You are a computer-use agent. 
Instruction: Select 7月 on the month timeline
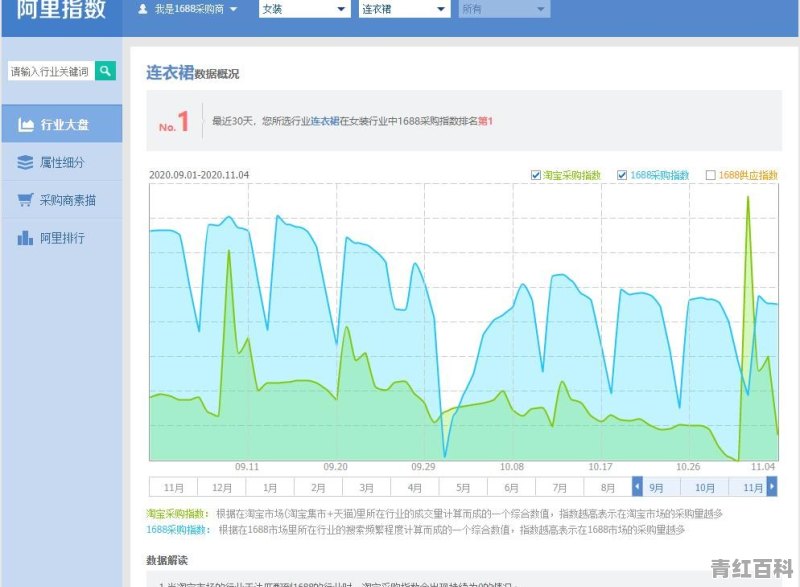[560, 488]
